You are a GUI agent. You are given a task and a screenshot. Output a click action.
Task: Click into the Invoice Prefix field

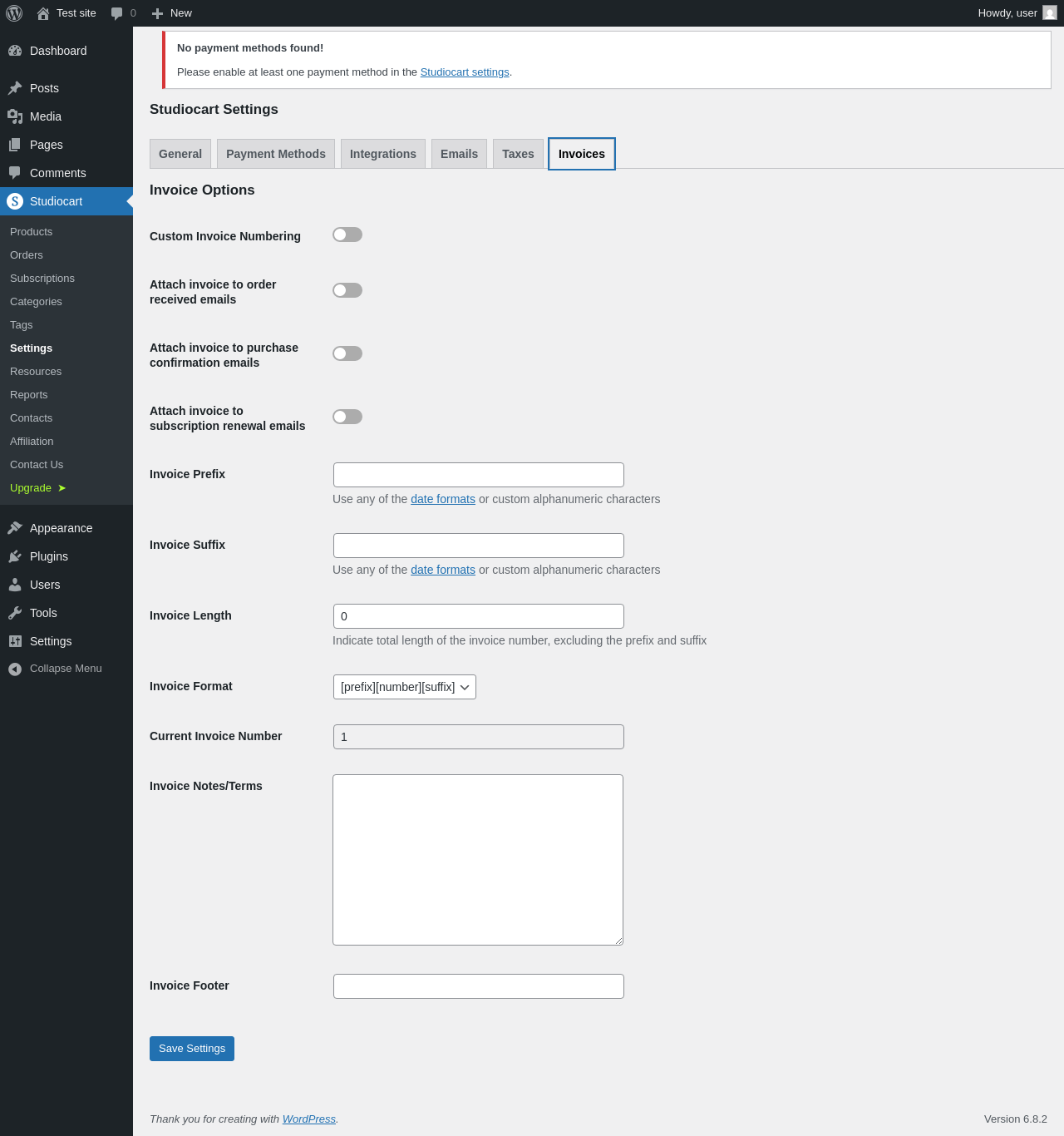479,475
